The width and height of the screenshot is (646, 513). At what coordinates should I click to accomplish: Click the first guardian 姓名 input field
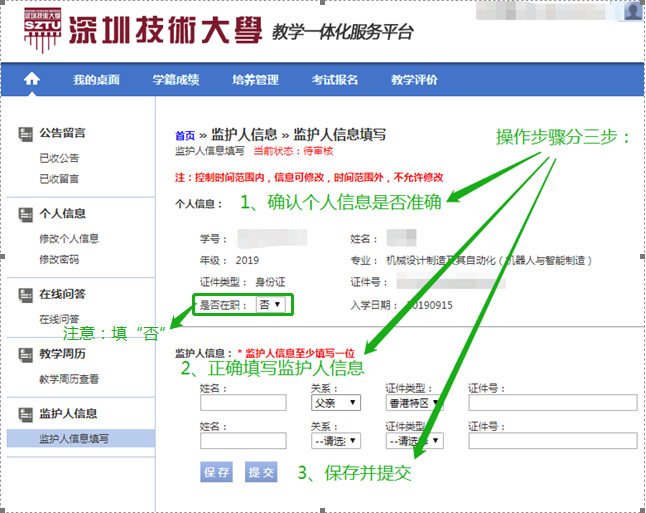point(243,403)
